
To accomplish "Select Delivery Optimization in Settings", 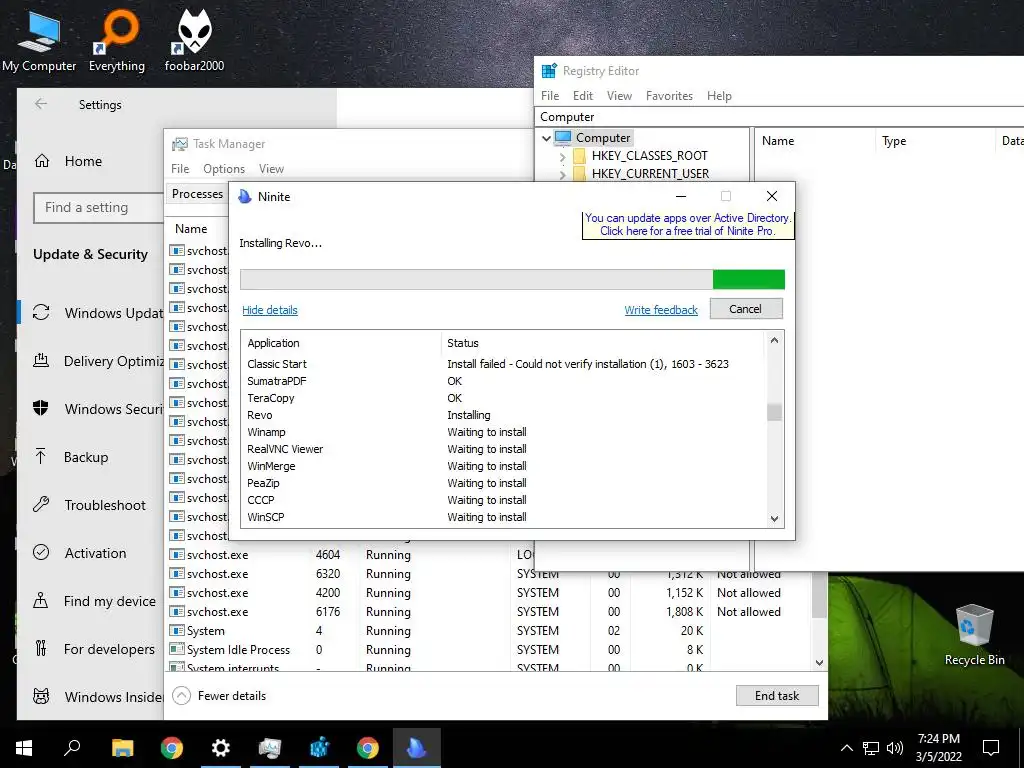I will coord(98,361).
